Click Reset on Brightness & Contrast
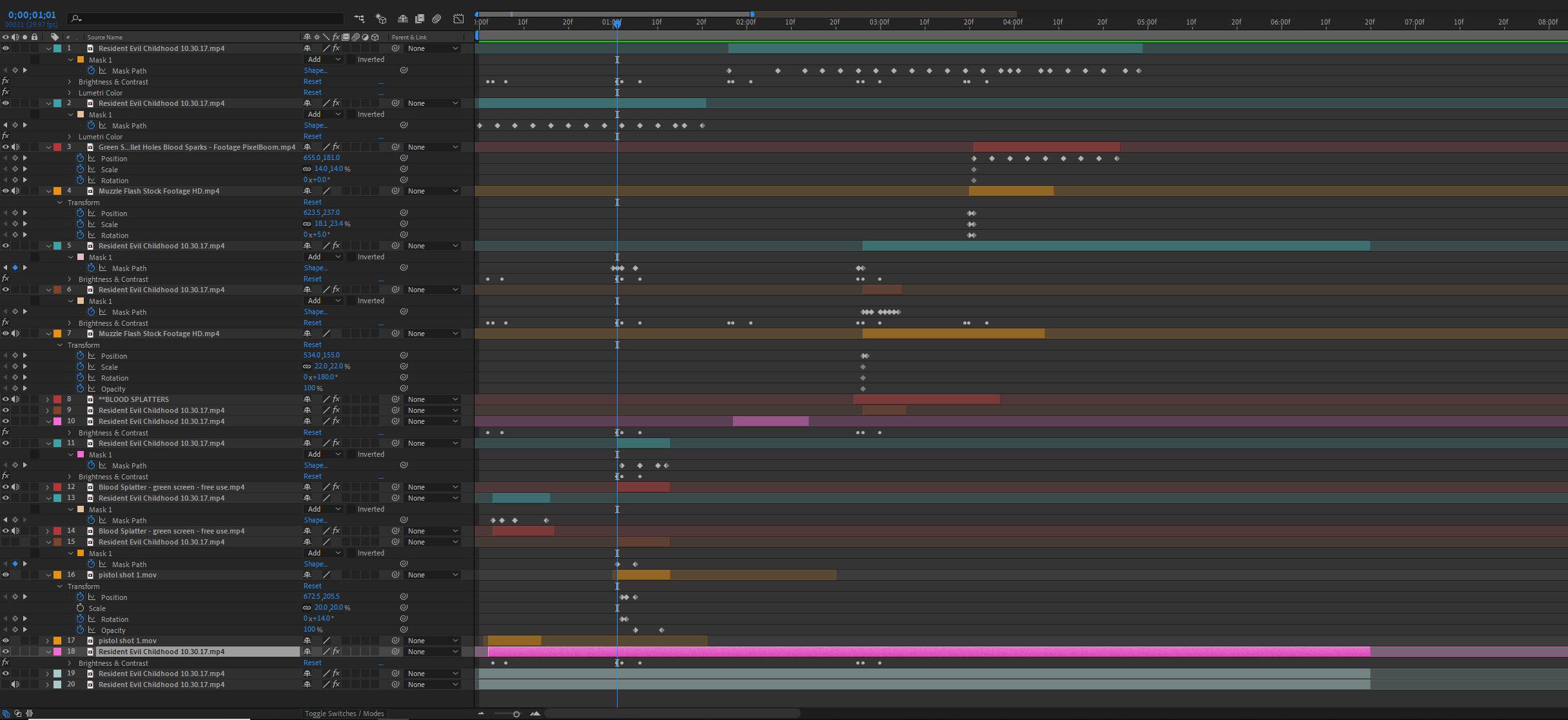 coord(312,81)
